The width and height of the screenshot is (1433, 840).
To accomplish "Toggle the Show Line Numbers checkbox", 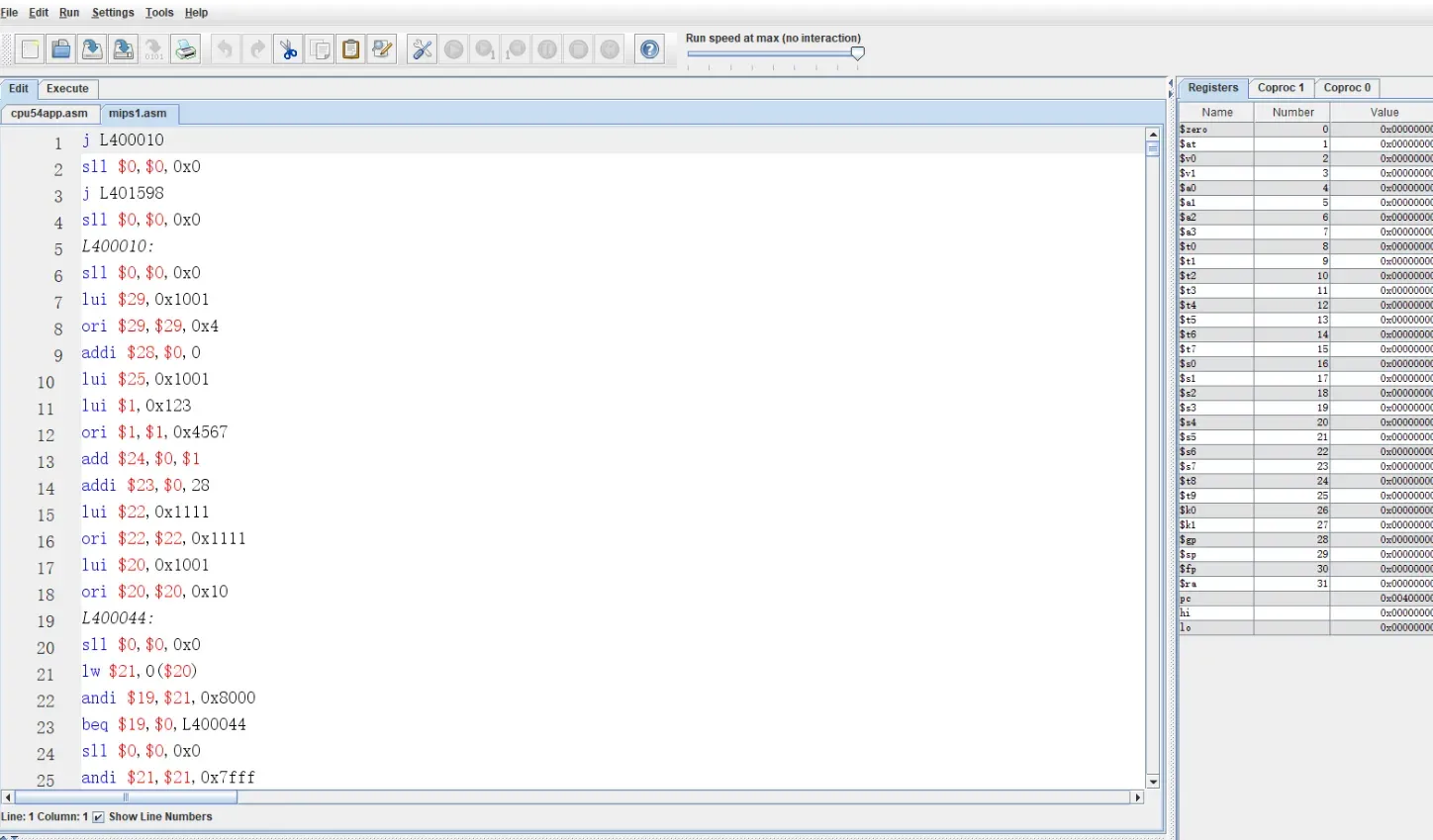I will [x=98, y=817].
